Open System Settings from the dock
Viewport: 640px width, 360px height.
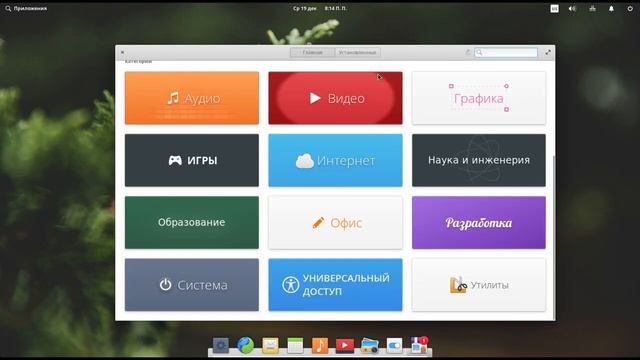pyautogui.click(x=394, y=345)
